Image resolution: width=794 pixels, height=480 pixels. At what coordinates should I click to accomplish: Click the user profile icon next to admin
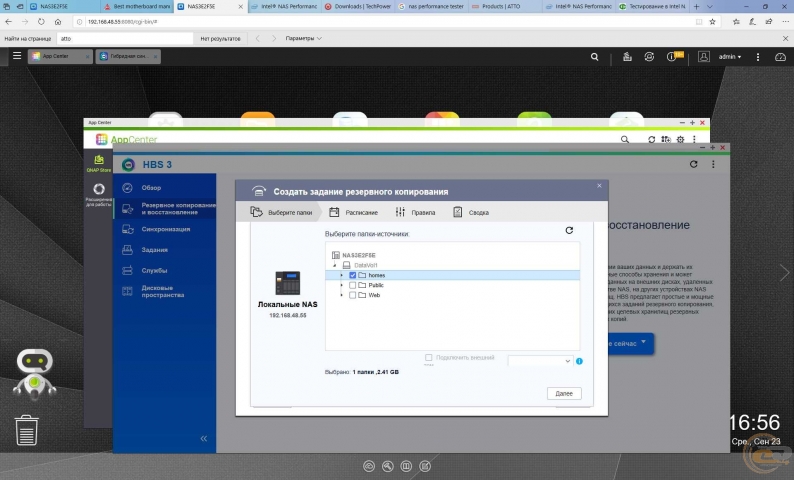click(703, 57)
